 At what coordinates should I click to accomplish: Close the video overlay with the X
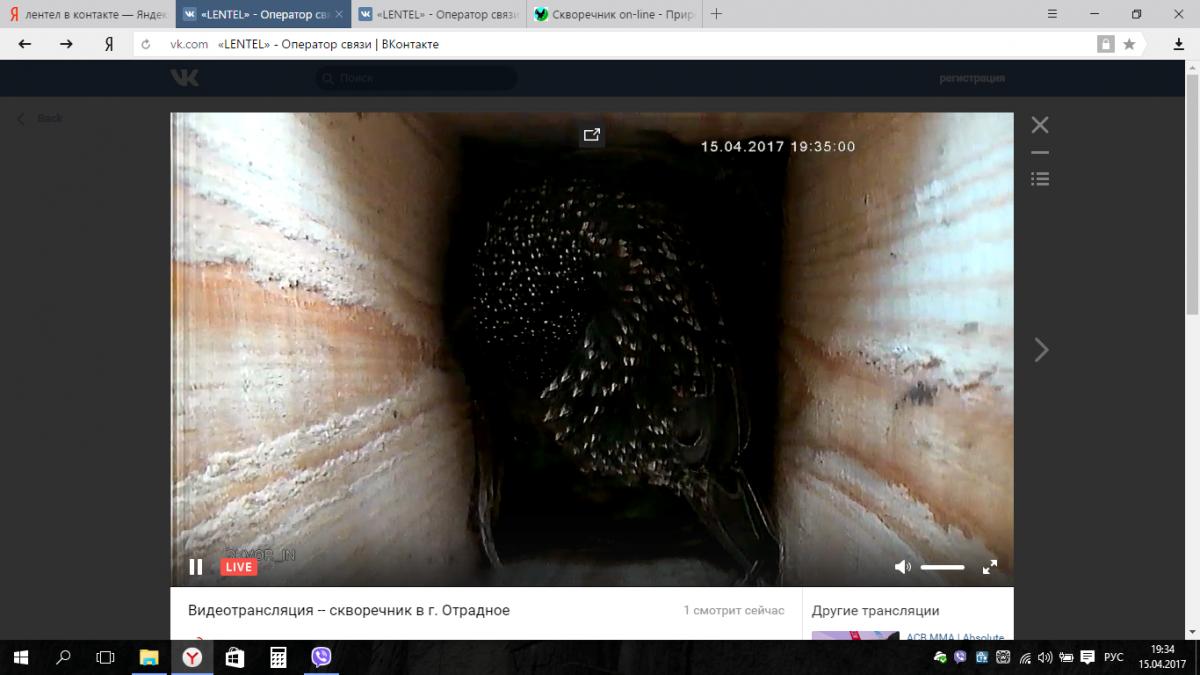(x=1040, y=125)
